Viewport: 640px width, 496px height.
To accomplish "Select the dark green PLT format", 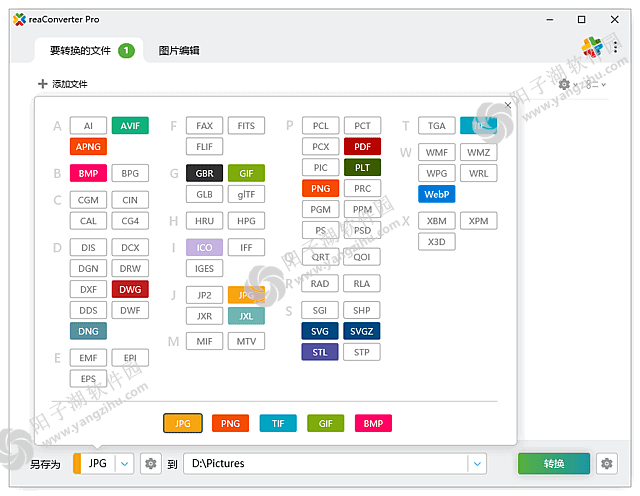I will point(362,167).
